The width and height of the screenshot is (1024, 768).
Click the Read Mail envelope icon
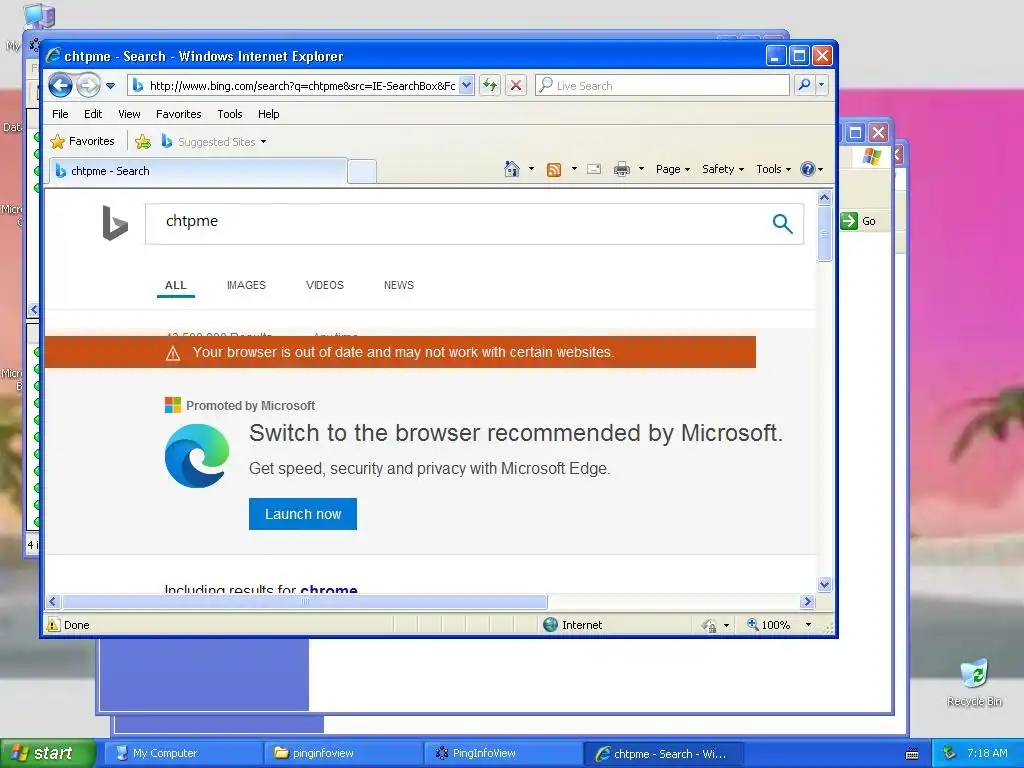(x=594, y=169)
